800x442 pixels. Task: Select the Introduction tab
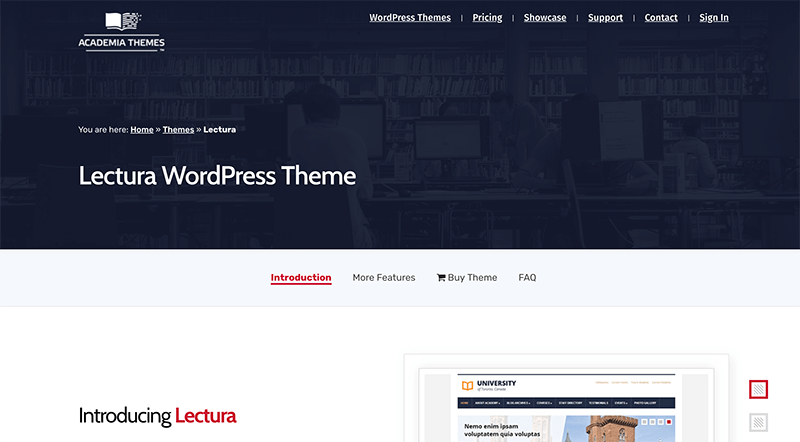click(301, 278)
